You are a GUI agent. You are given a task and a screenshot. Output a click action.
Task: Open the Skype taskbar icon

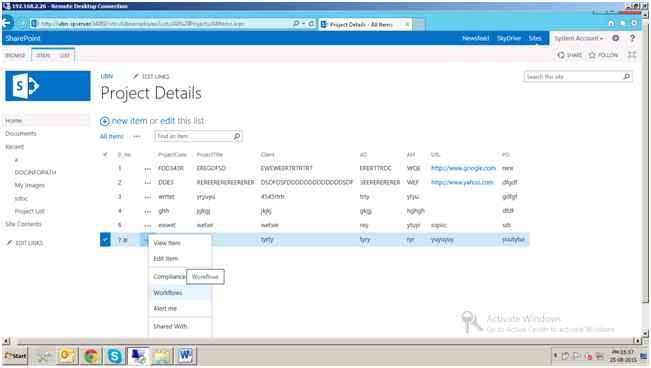tap(115, 356)
